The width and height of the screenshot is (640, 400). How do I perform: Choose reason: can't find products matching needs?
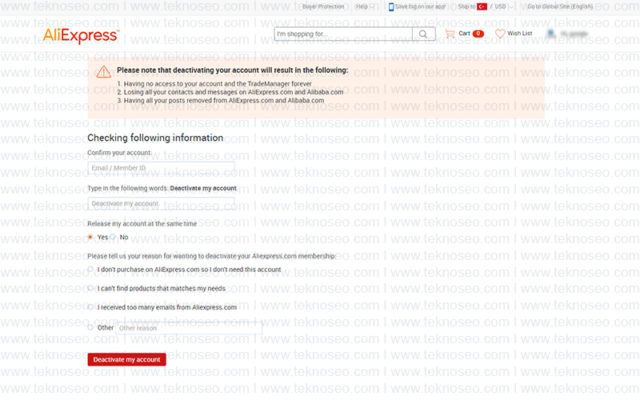coord(91,288)
